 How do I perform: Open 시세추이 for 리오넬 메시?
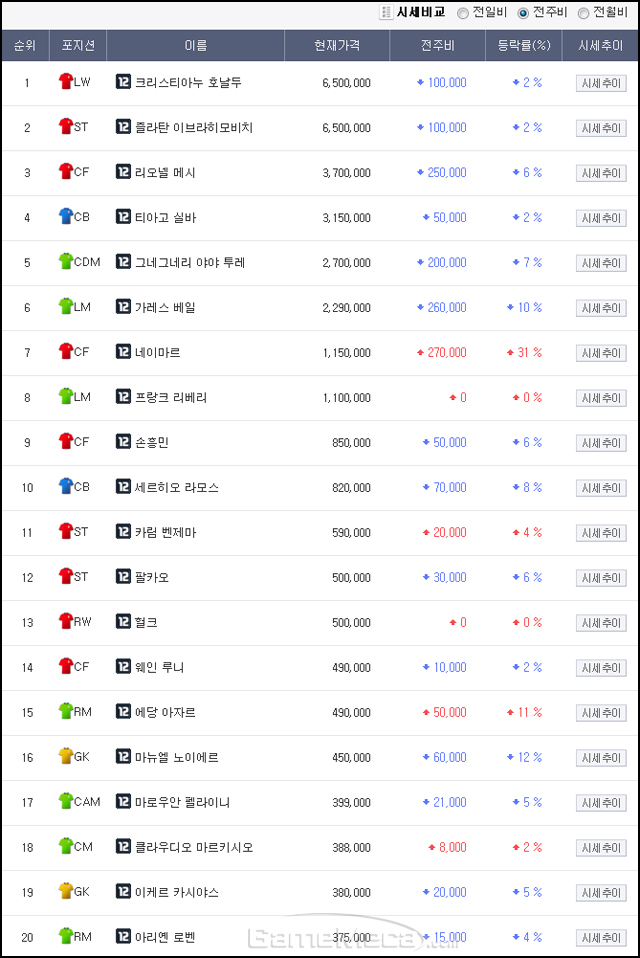(601, 173)
